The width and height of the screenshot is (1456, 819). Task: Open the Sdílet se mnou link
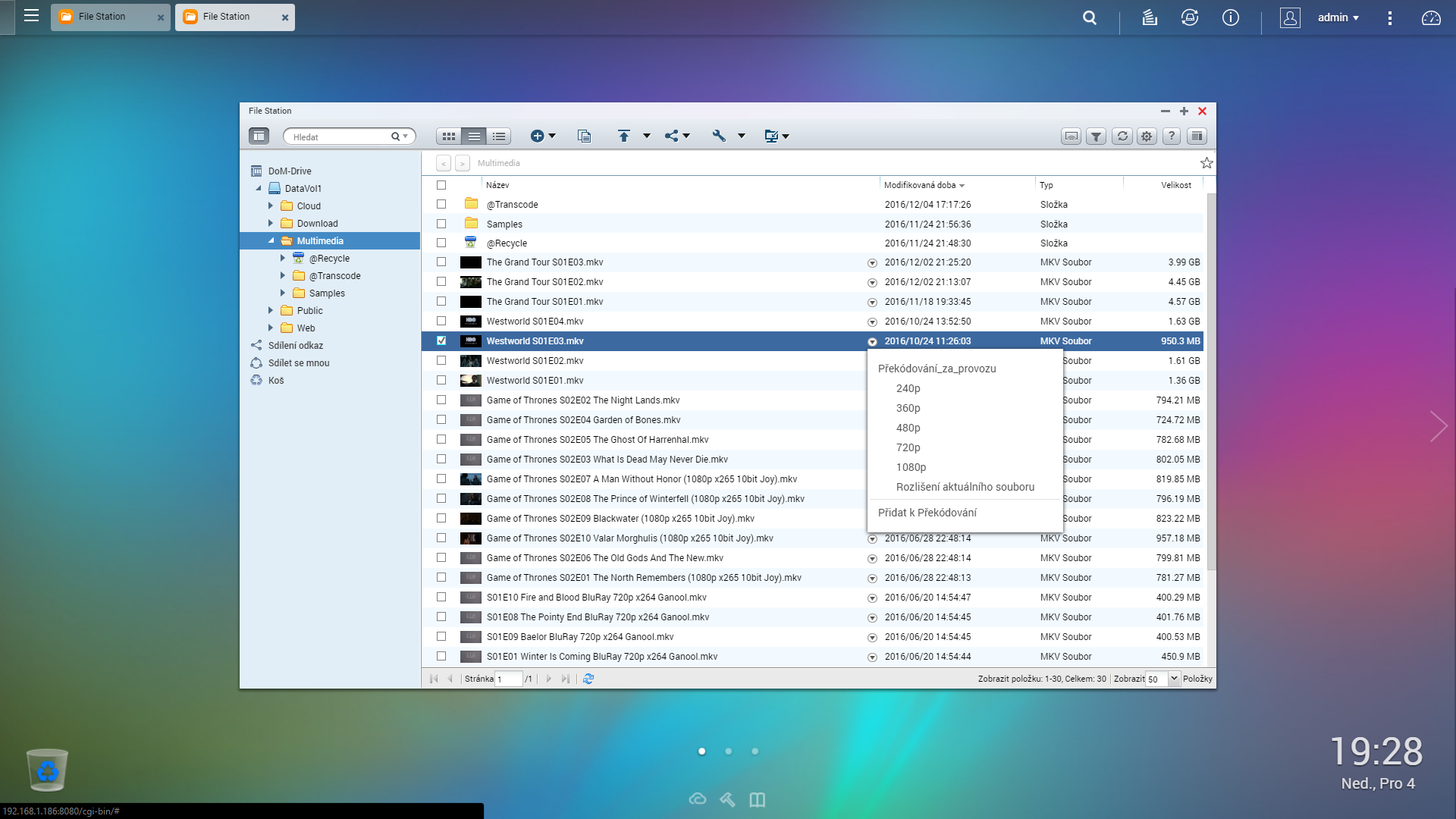pos(298,363)
